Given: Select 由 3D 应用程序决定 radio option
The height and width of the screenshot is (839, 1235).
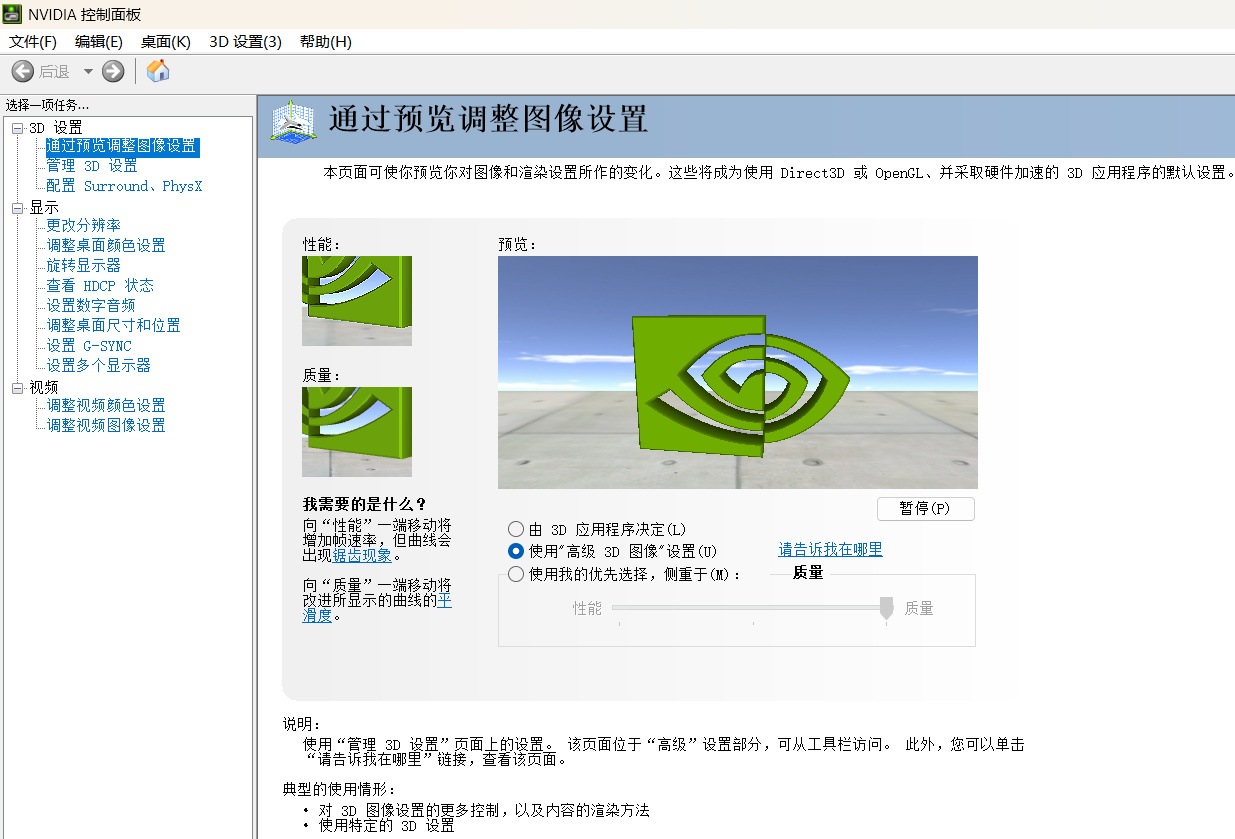Looking at the screenshot, I should [x=516, y=529].
